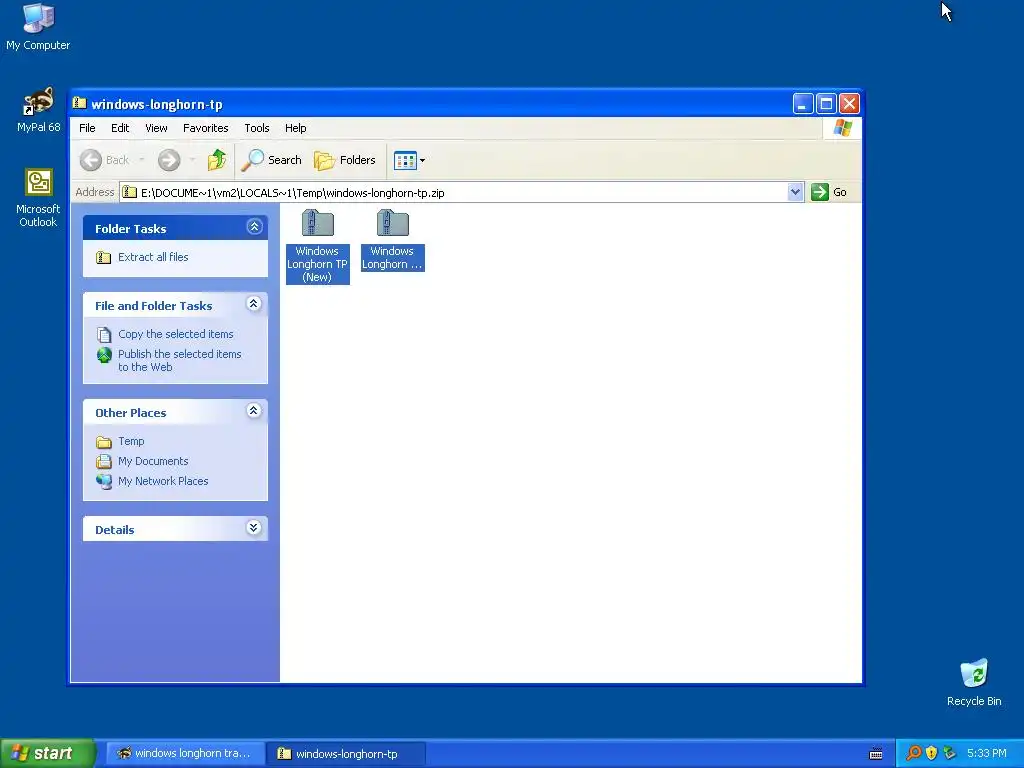
Task: Click the grayed-out Back toolbar button
Action: coord(104,160)
